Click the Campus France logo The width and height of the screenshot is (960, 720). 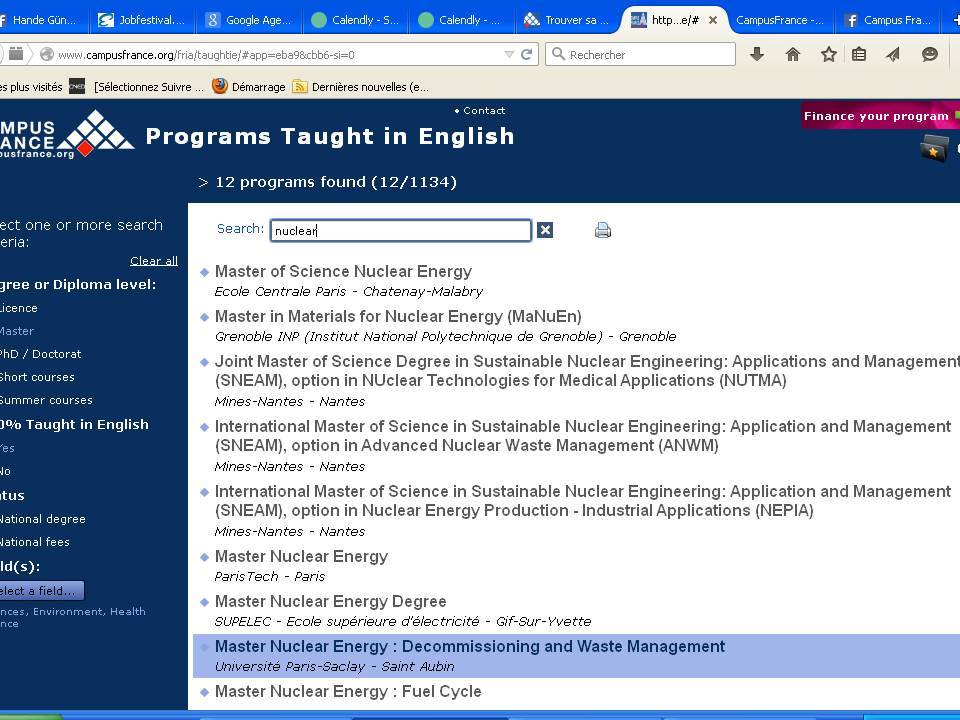66,135
